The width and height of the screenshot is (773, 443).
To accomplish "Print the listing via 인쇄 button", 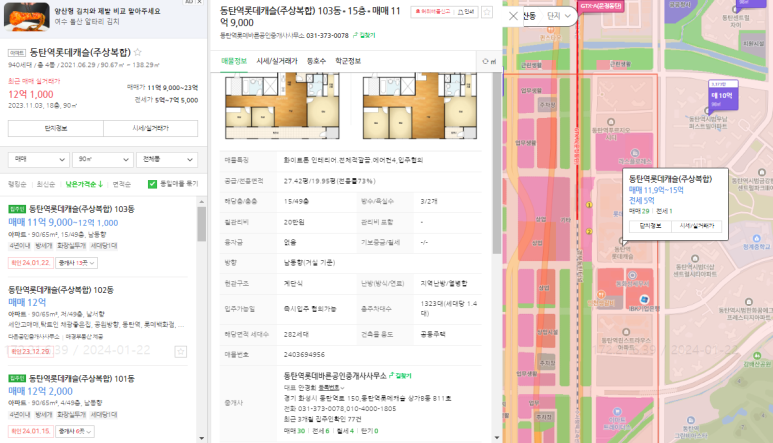I will tap(466, 12).
